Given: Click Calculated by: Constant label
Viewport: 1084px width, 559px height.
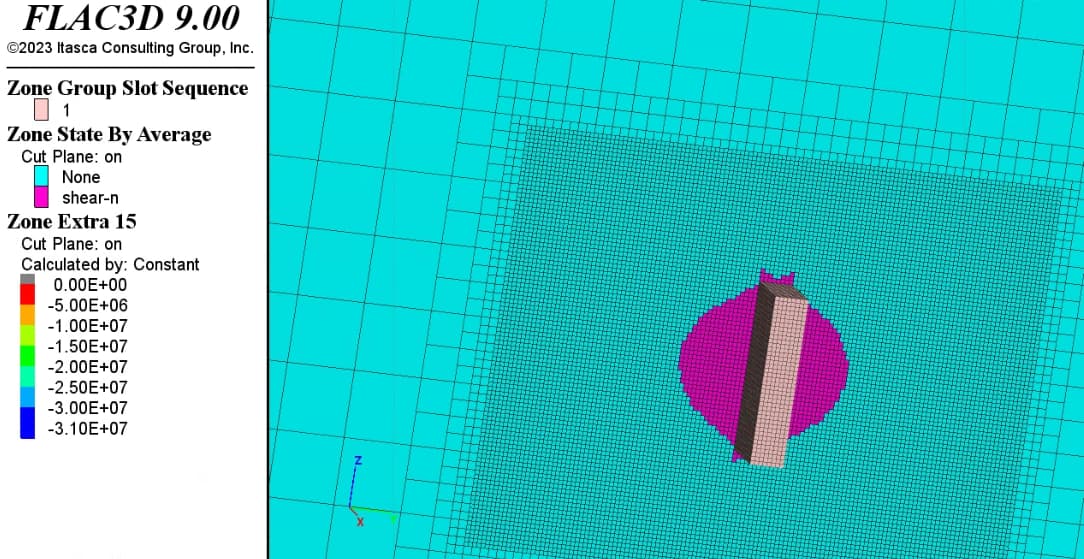Looking at the screenshot, I should click(x=110, y=264).
